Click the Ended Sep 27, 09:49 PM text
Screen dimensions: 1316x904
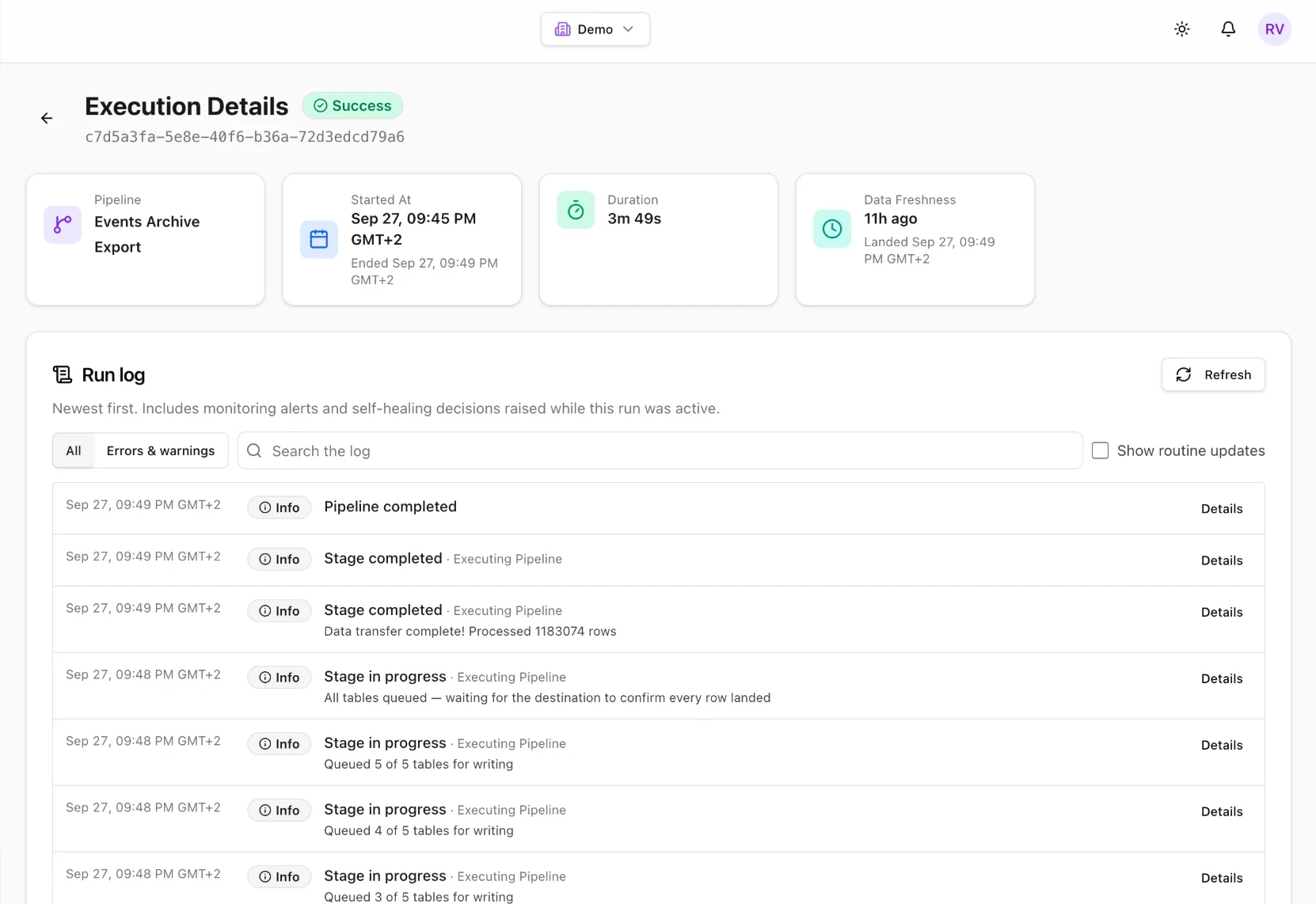click(424, 272)
